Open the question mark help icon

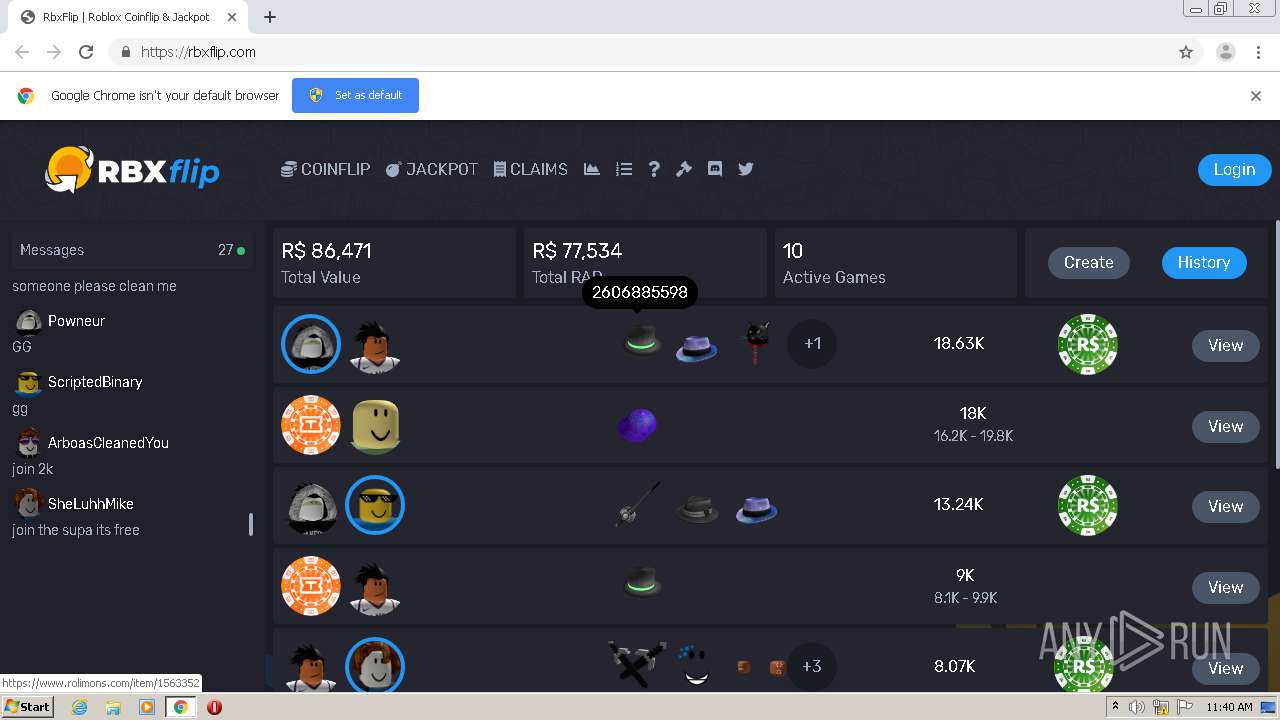[654, 169]
